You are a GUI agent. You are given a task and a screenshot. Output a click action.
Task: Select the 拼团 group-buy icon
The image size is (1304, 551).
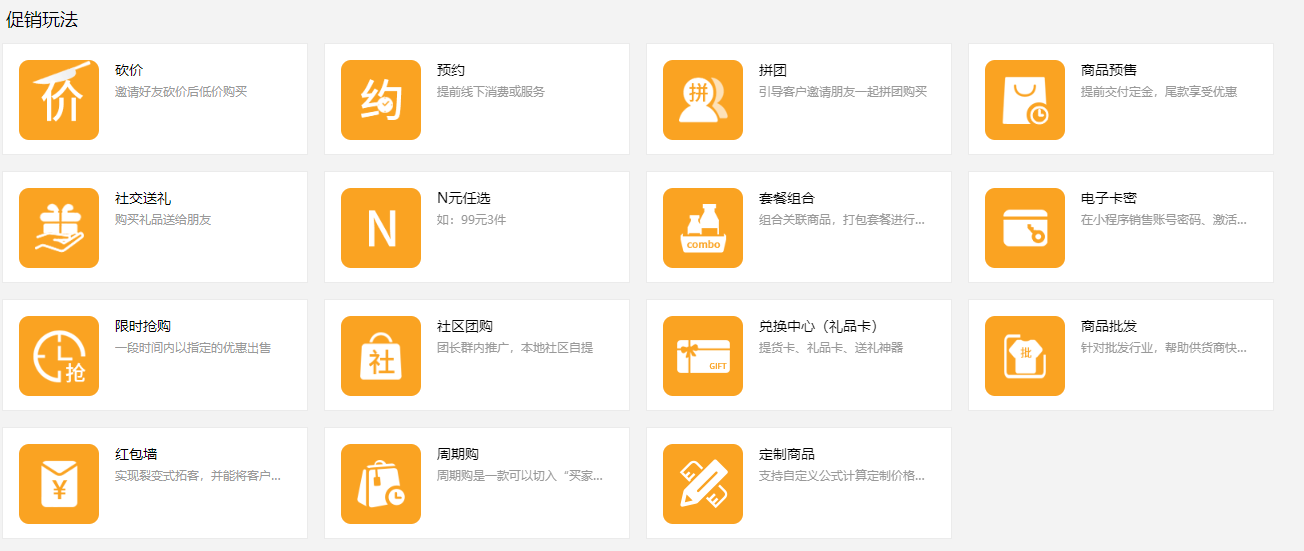[x=703, y=100]
